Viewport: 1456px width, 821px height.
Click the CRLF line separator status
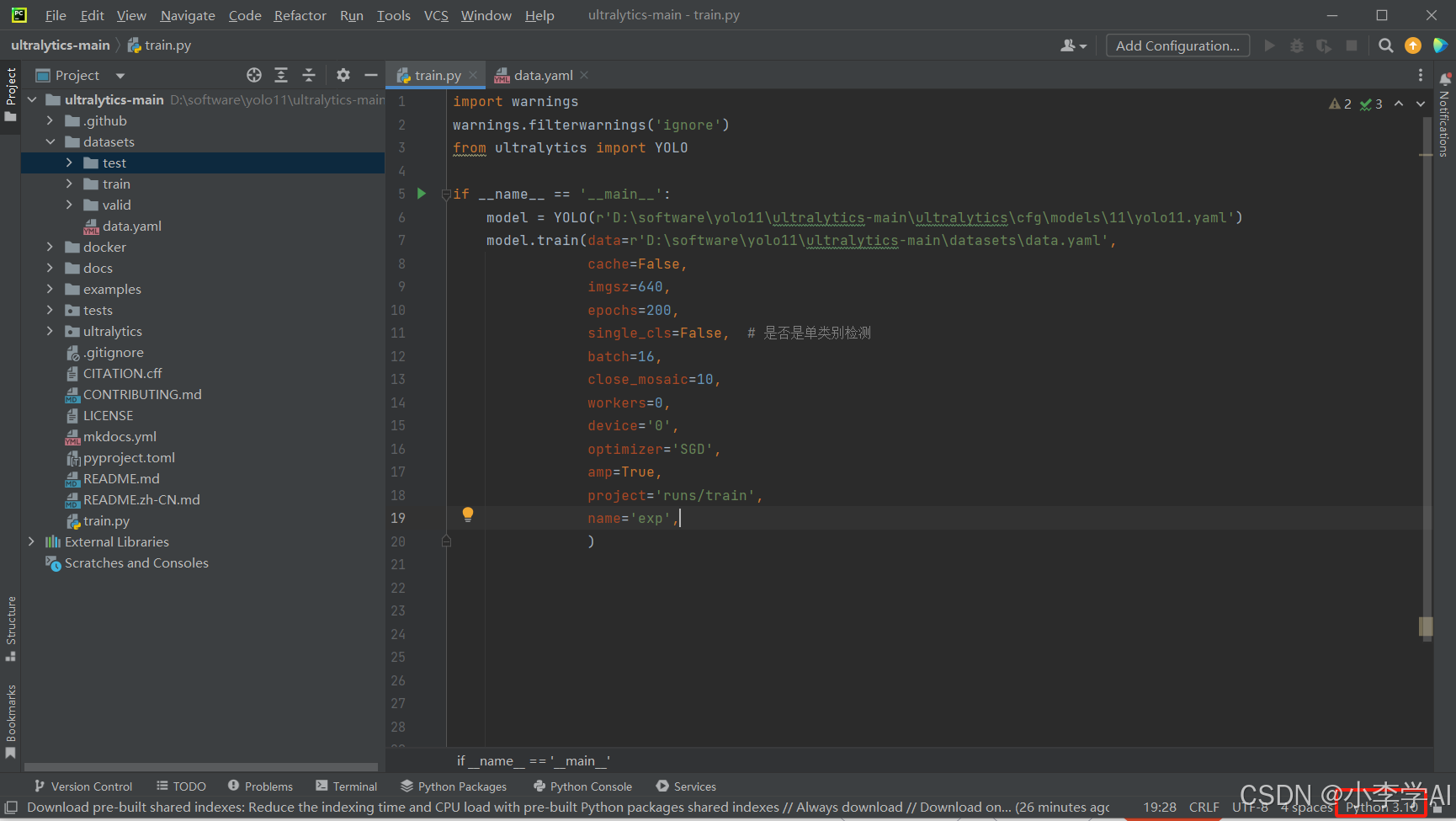click(x=1204, y=807)
